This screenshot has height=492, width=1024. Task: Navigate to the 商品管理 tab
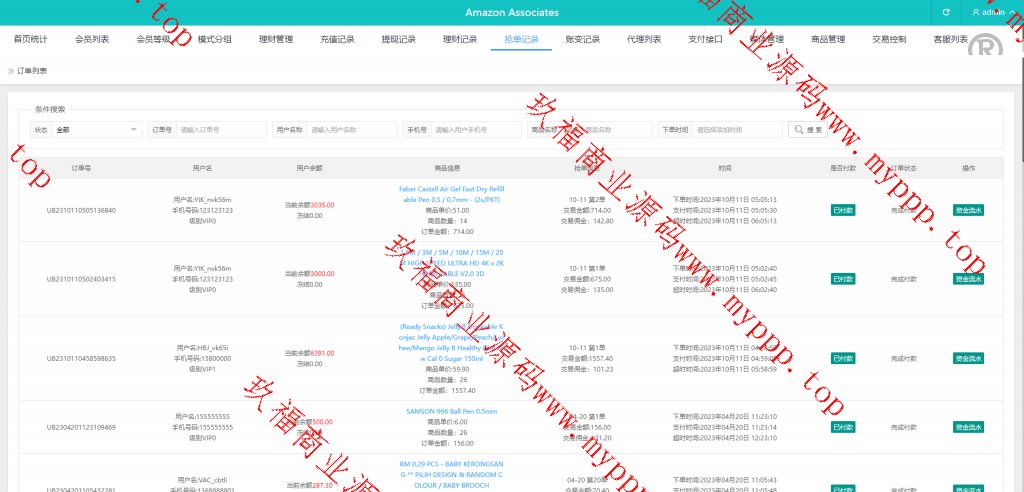[x=827, y=39]
